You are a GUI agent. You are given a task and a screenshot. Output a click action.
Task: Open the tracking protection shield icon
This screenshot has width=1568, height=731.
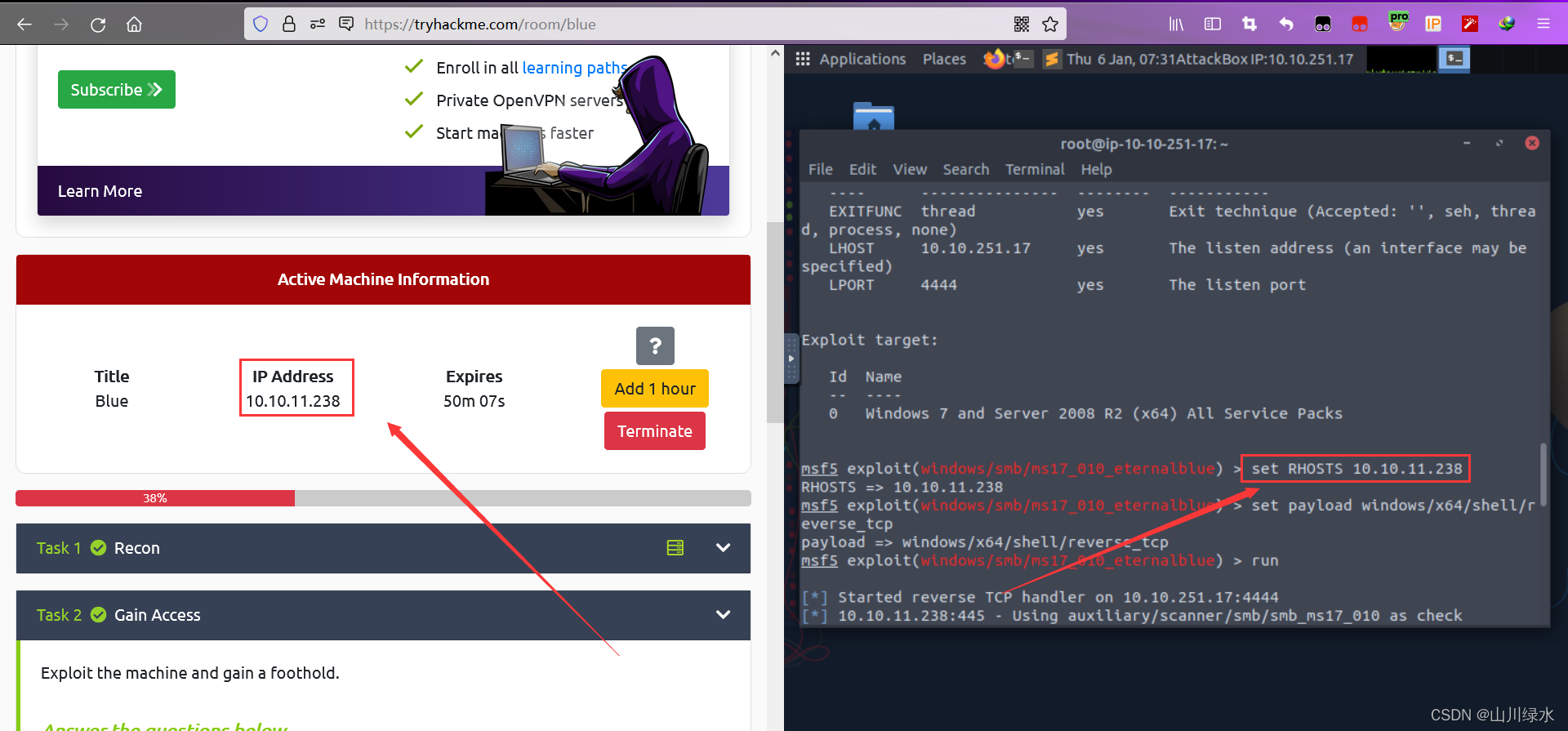(261, 25)
